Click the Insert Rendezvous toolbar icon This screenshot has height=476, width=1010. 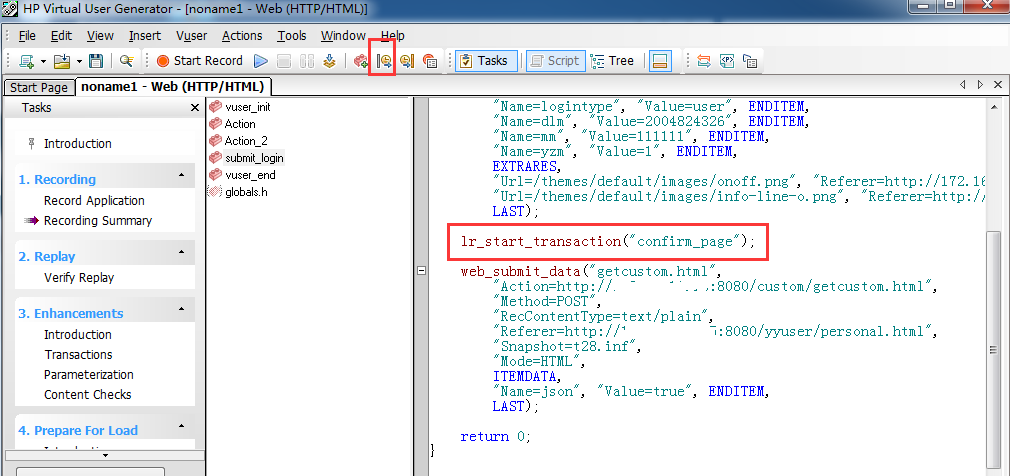[x=430, y=61]
